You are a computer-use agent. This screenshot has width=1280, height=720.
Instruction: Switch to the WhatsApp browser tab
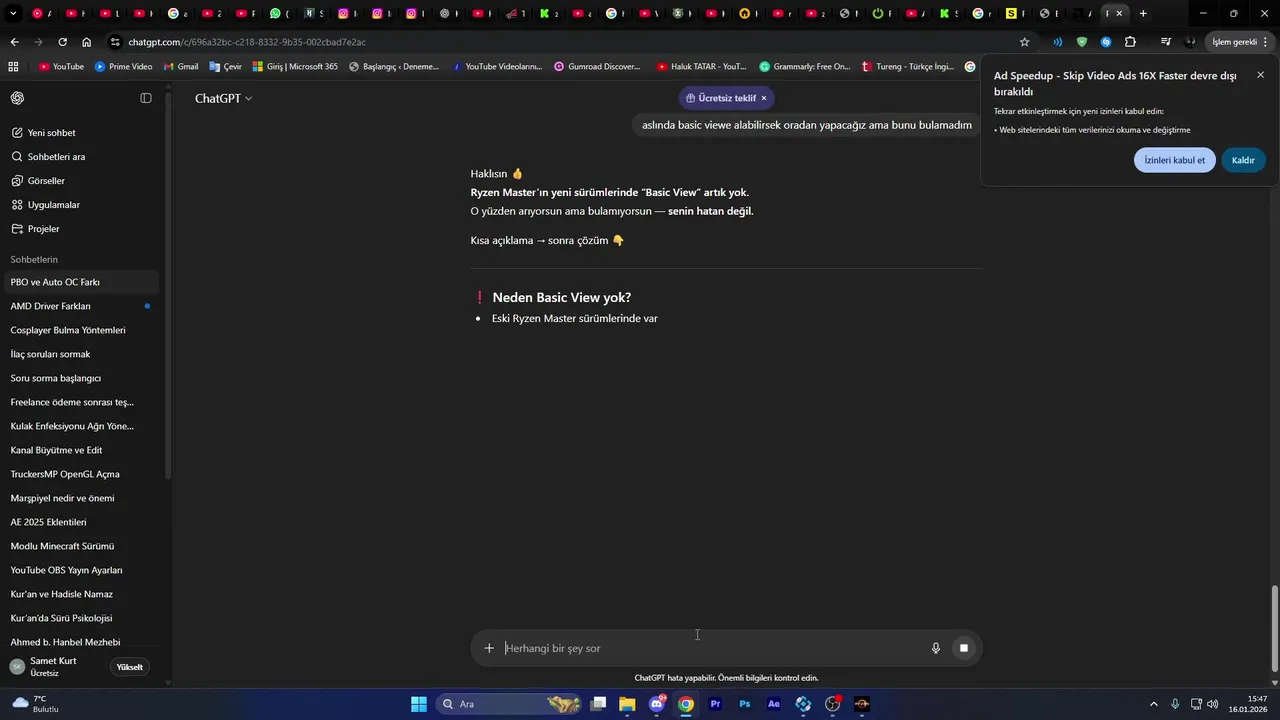point(281,13)
